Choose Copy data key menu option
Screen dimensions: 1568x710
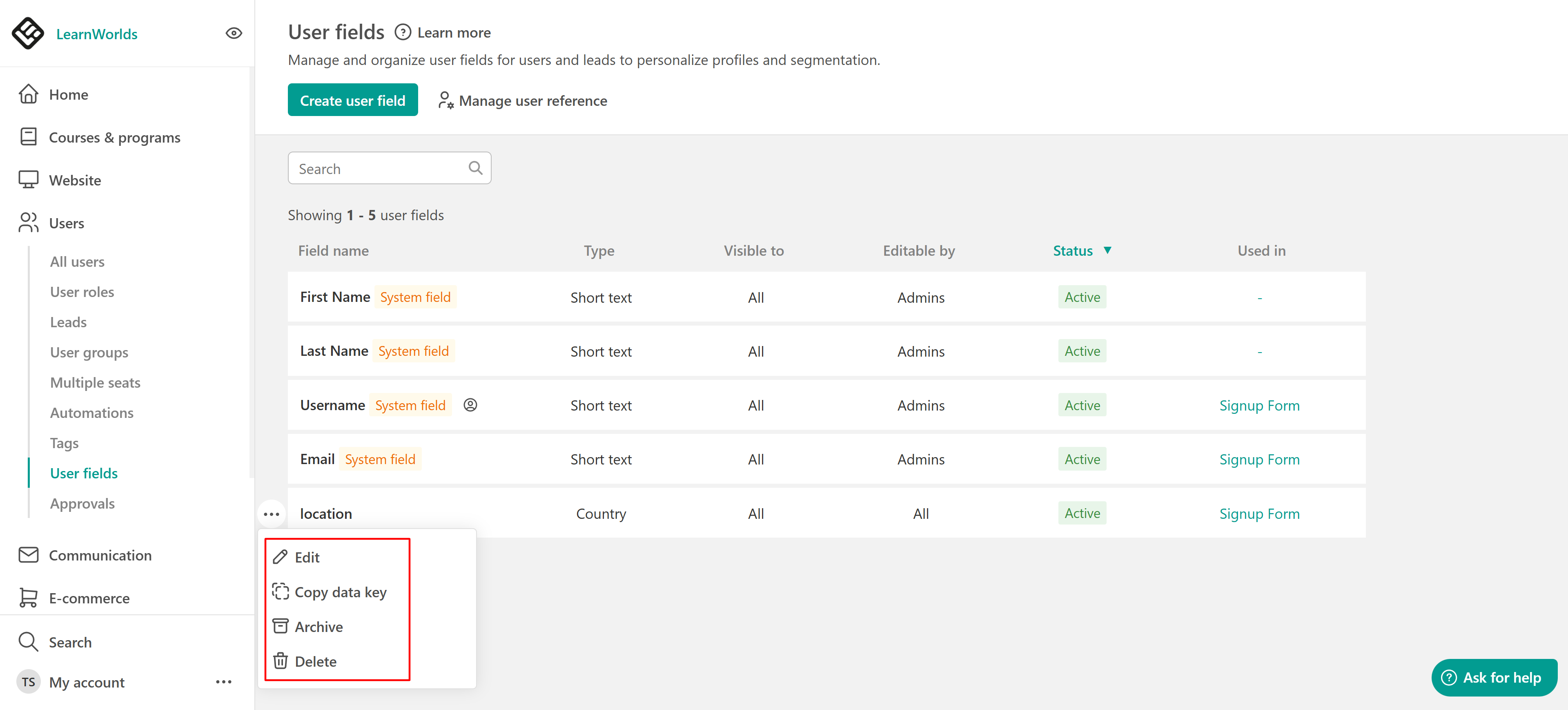[340, 592]
